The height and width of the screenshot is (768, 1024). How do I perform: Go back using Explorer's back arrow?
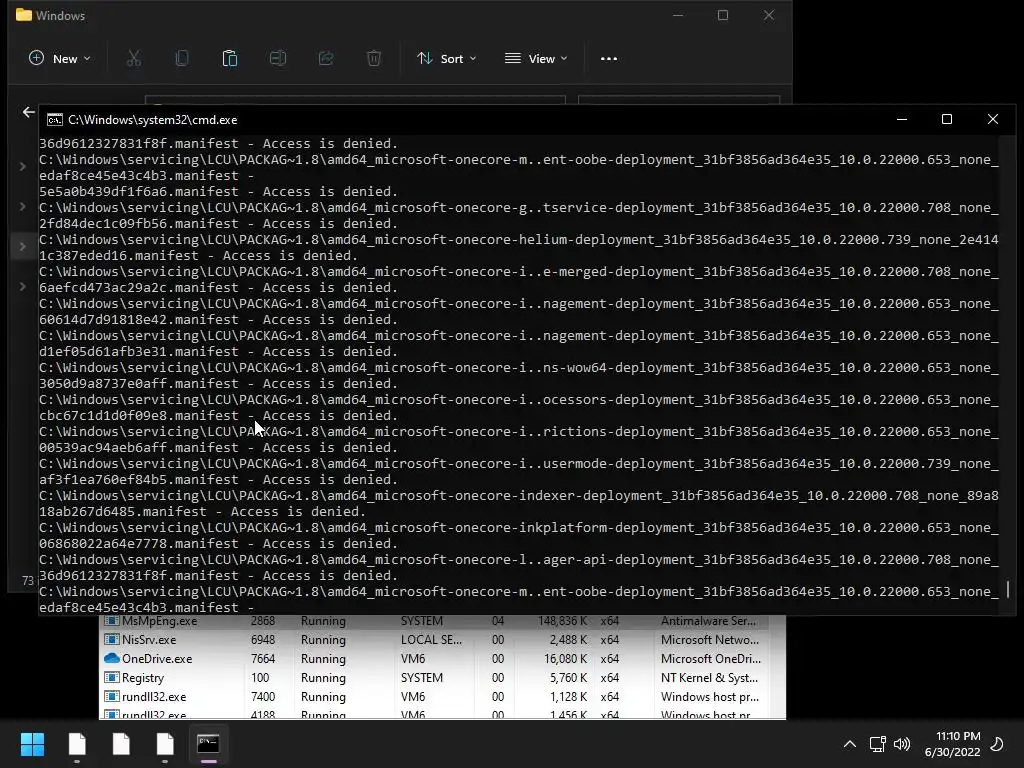(28, 112)
